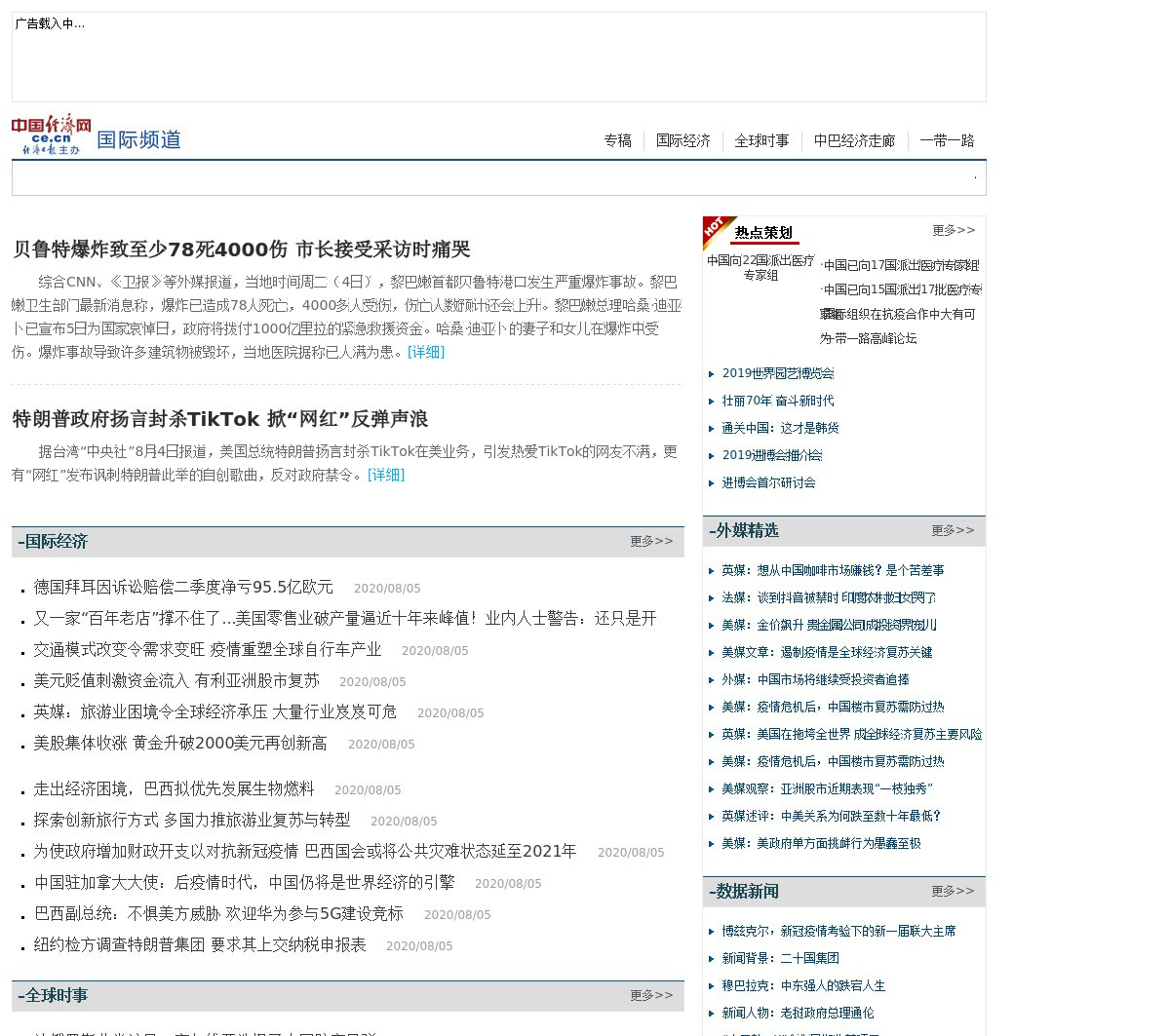Viewport: 1170px width, 1036px height.
Task: Show 更多 for the 热点策划 panel
Action: click(953, 230)
